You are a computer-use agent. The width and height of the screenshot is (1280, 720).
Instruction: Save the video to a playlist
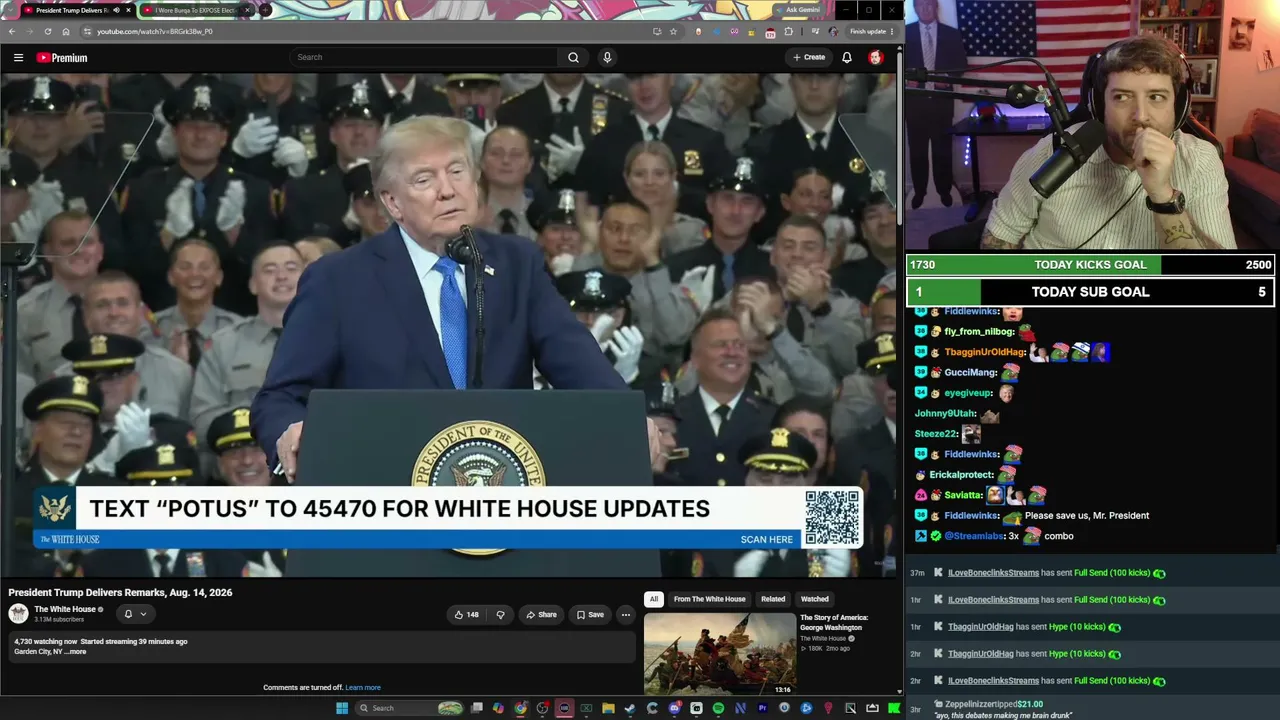[590, 614]
